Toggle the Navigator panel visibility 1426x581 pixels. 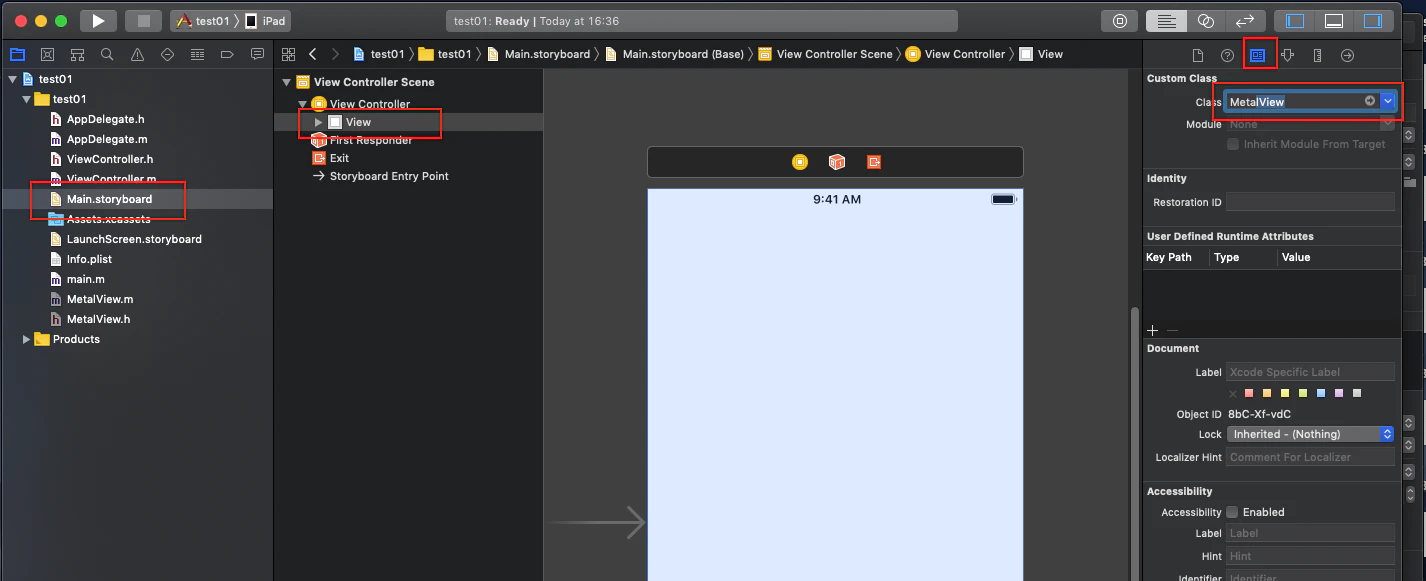point(1295,20)
